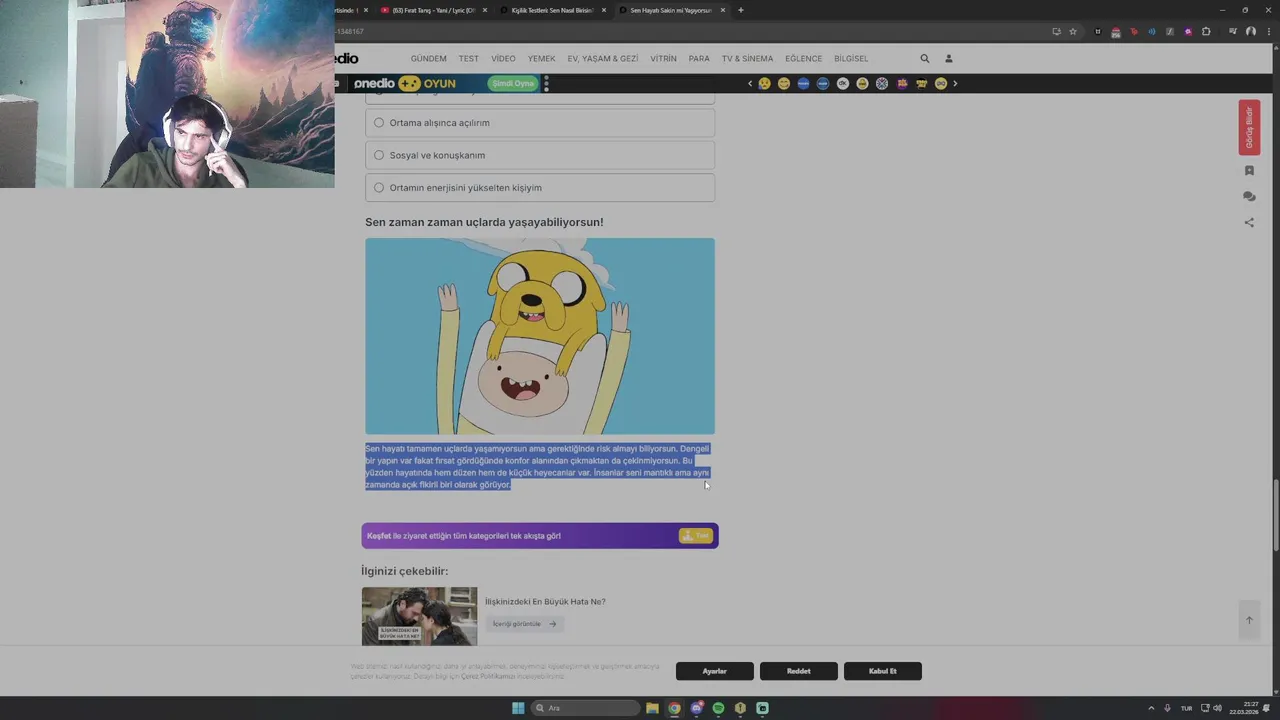Viewport: 1280px width, 720px height.
Task: Close the Fırat Tanış YouTube tab
Action: (x=485, y=10)
